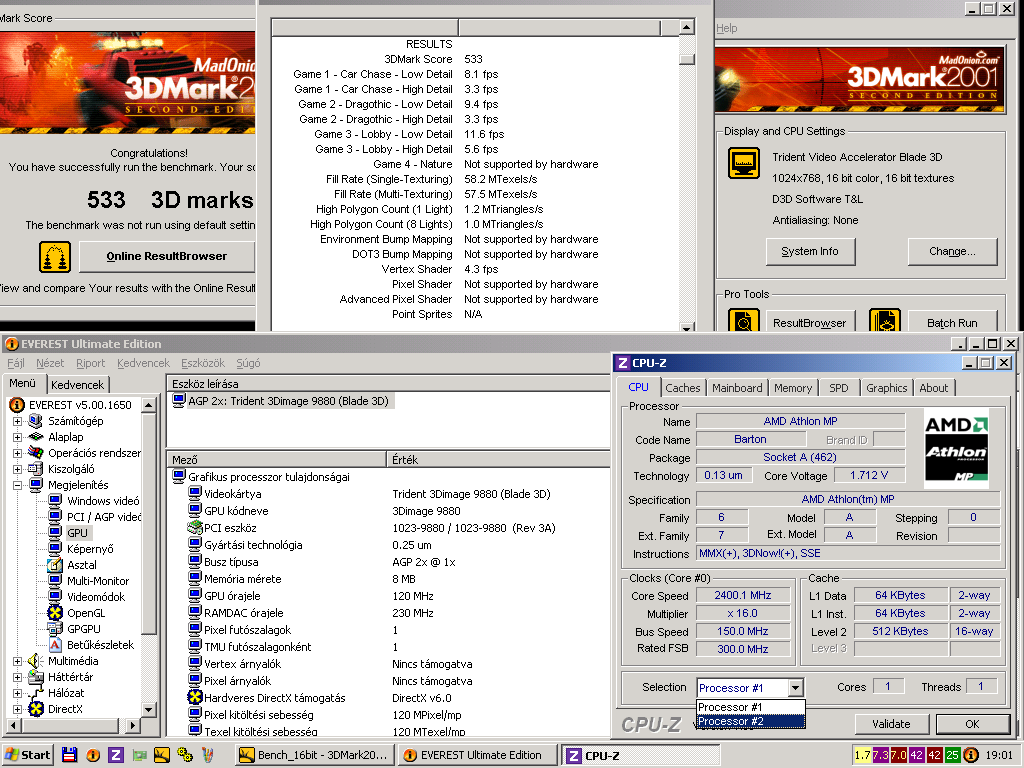This screenshot has width=1024, height=768.
Task: Open the Windows Start menu
Action: tap(27, 755)
